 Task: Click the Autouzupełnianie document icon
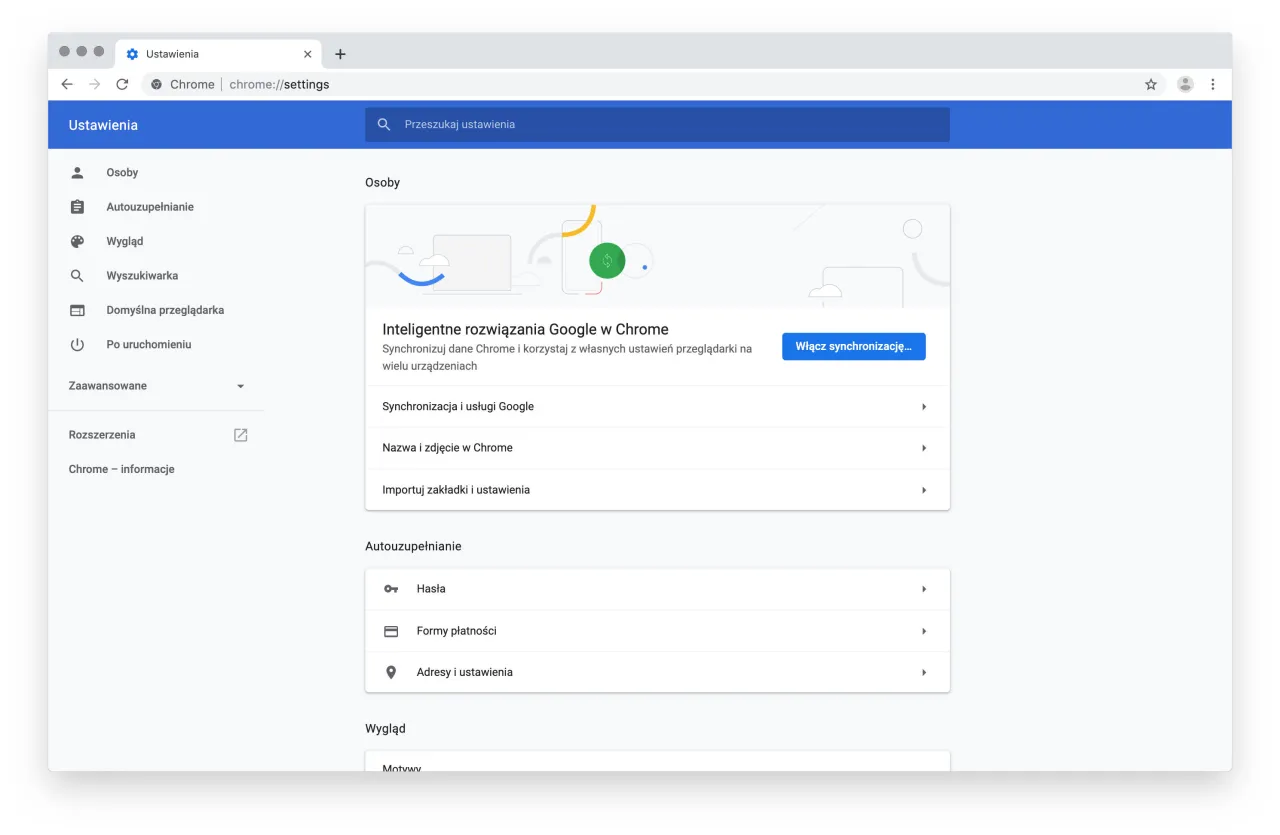[77, 206]
